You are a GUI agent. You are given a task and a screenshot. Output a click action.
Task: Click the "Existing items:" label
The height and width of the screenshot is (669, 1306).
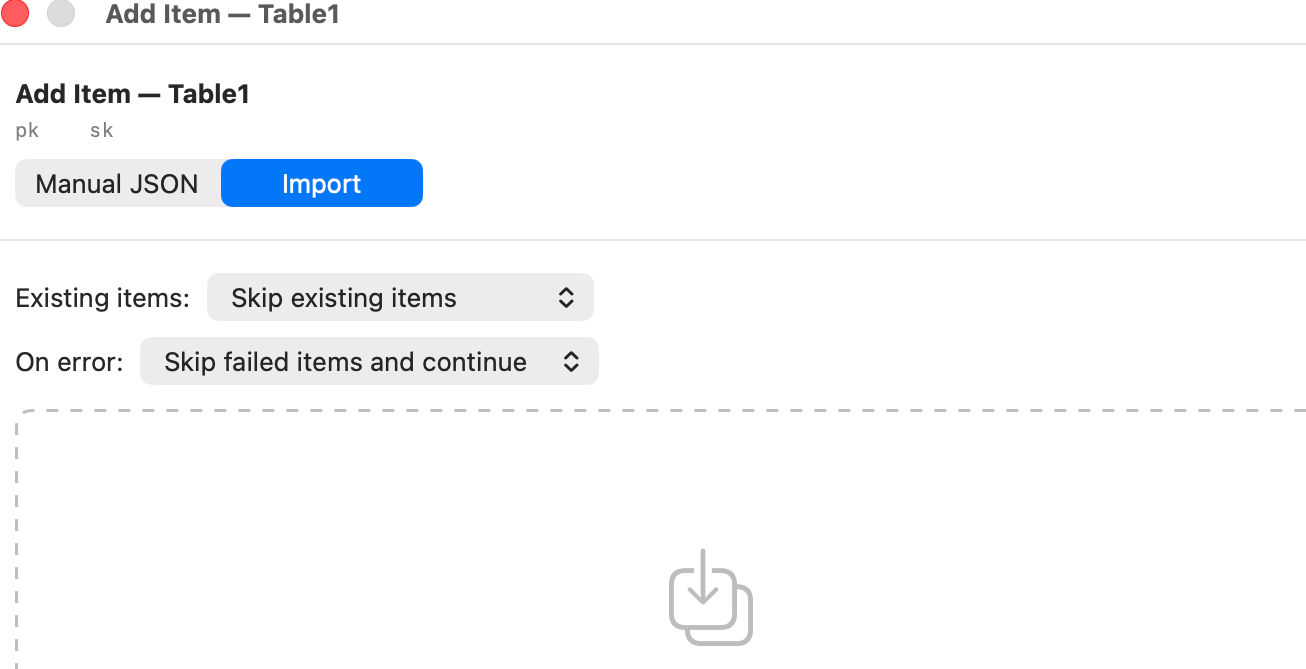pos(103,298)
